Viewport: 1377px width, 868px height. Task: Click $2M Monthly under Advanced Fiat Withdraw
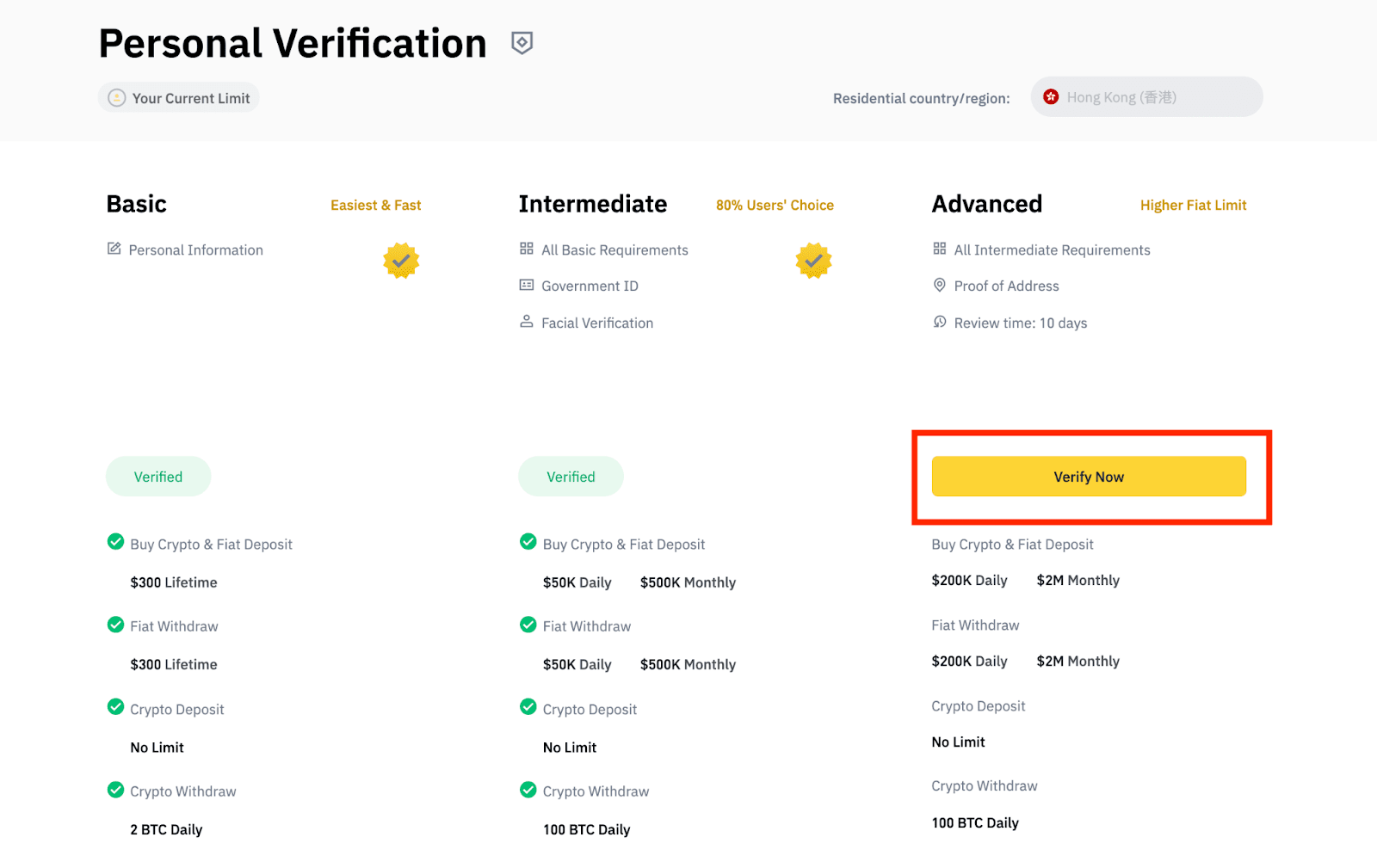1078,661
